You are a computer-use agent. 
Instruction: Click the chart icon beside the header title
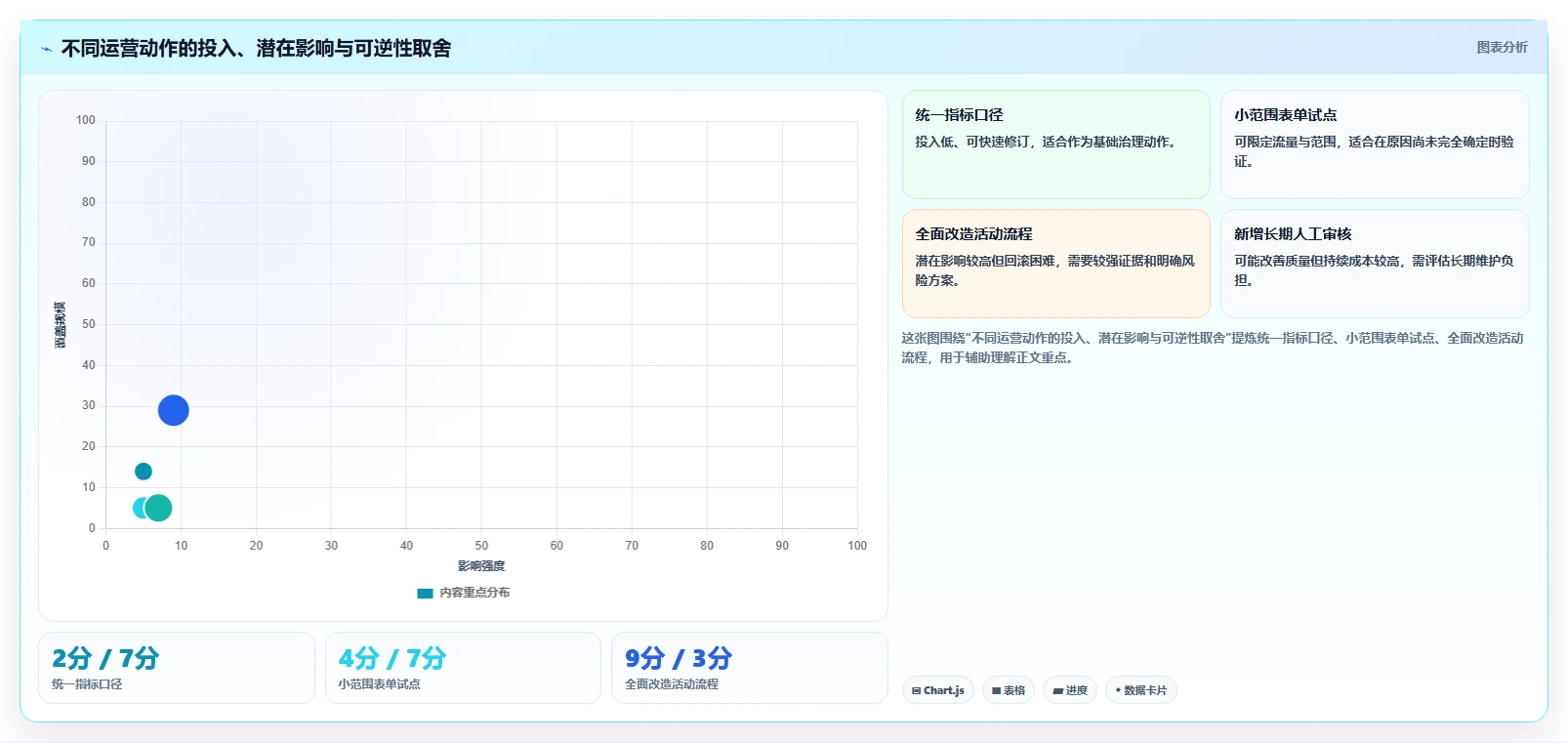pyautogui.click(x=46, y=49)
